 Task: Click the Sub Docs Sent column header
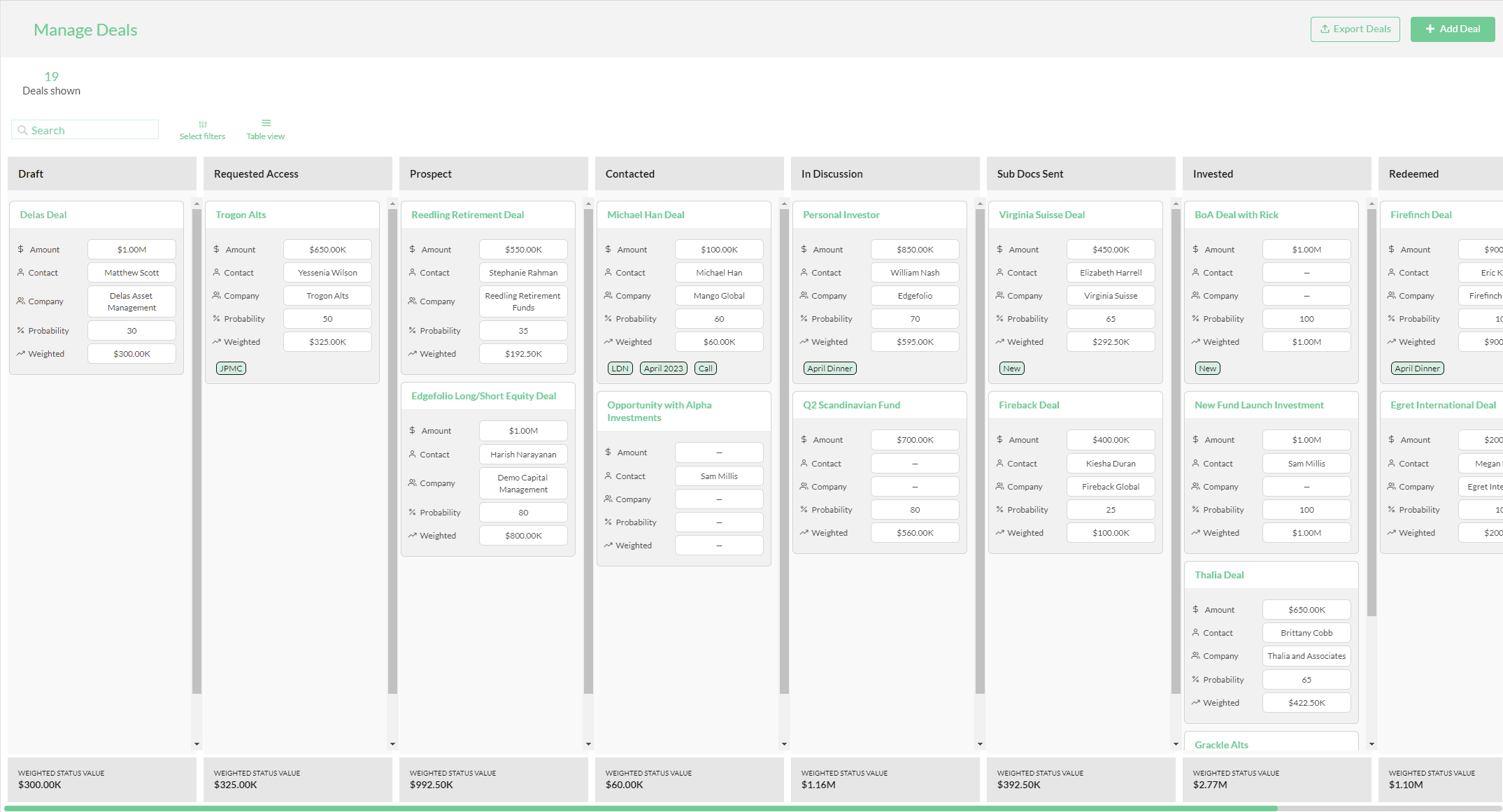[1030, 174]
